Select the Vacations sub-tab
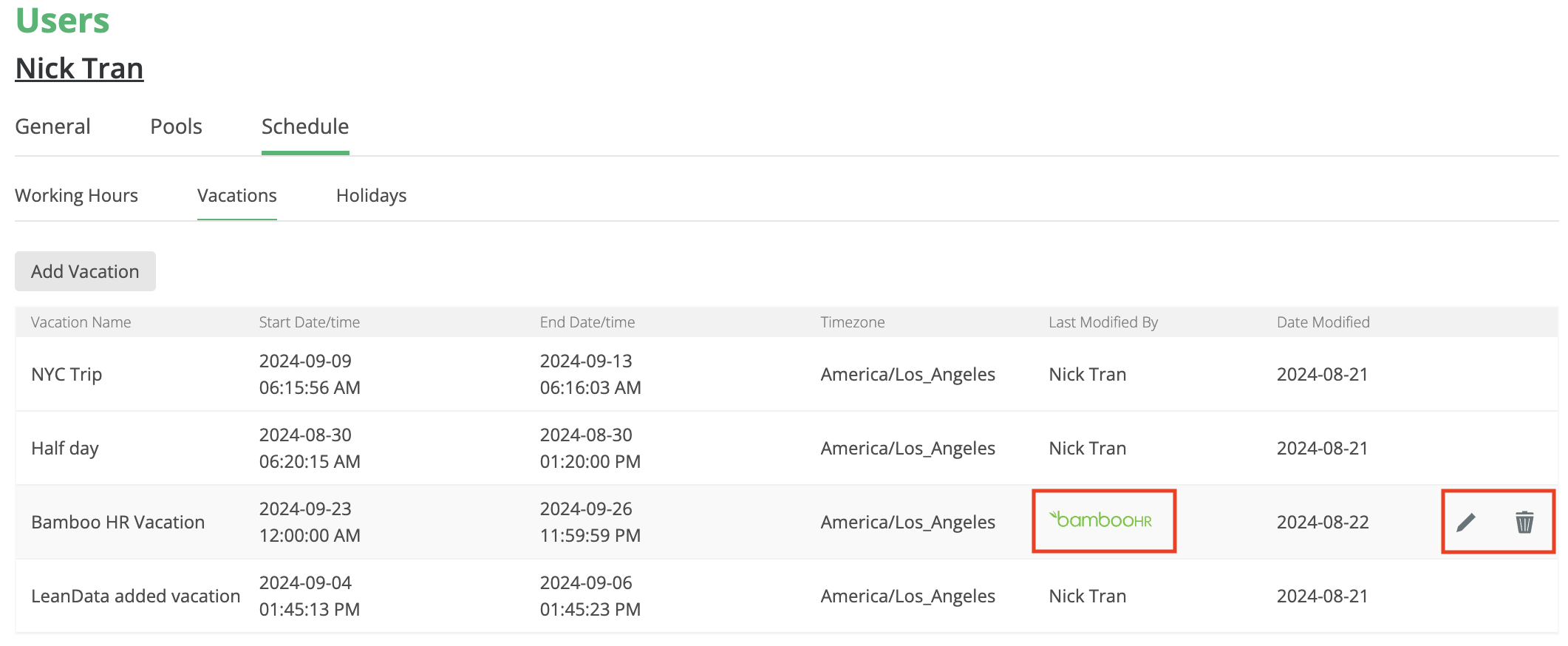 pyautogui.click(x=236, y=196)
